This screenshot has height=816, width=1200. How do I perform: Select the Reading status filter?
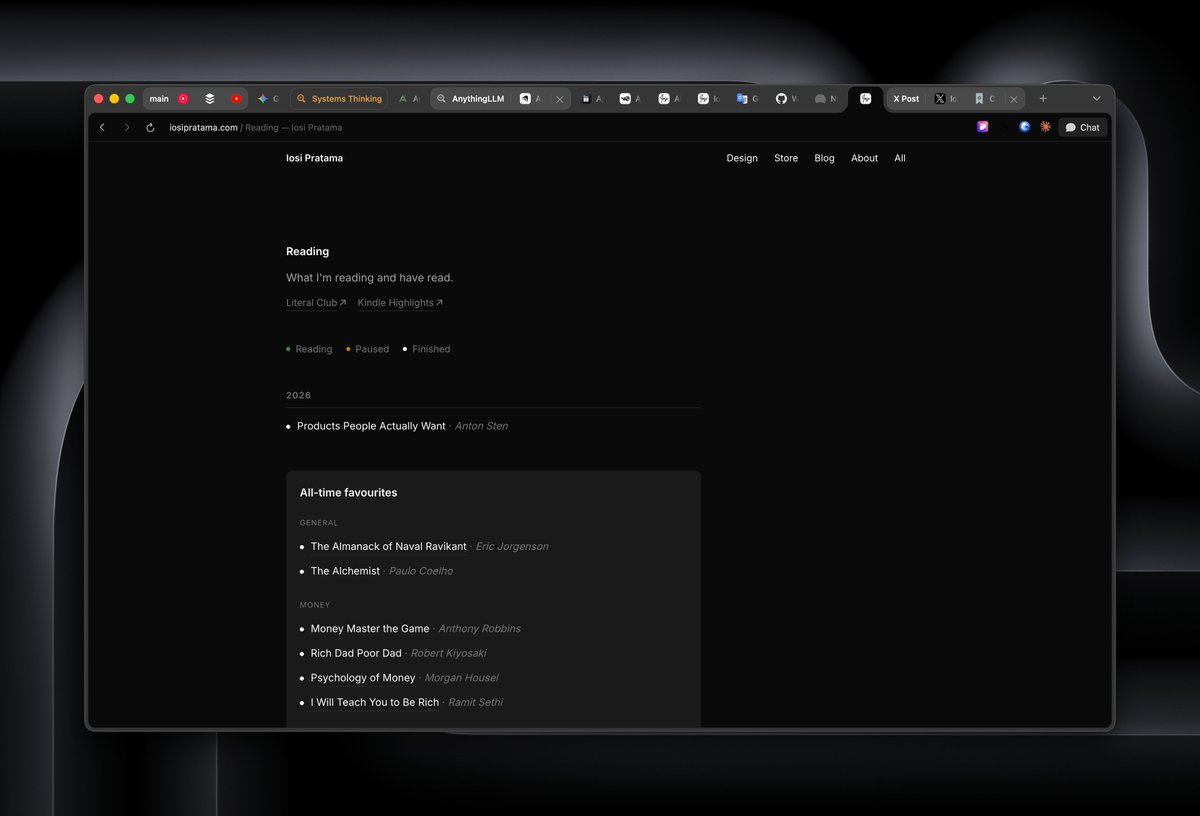coord(309,349)
